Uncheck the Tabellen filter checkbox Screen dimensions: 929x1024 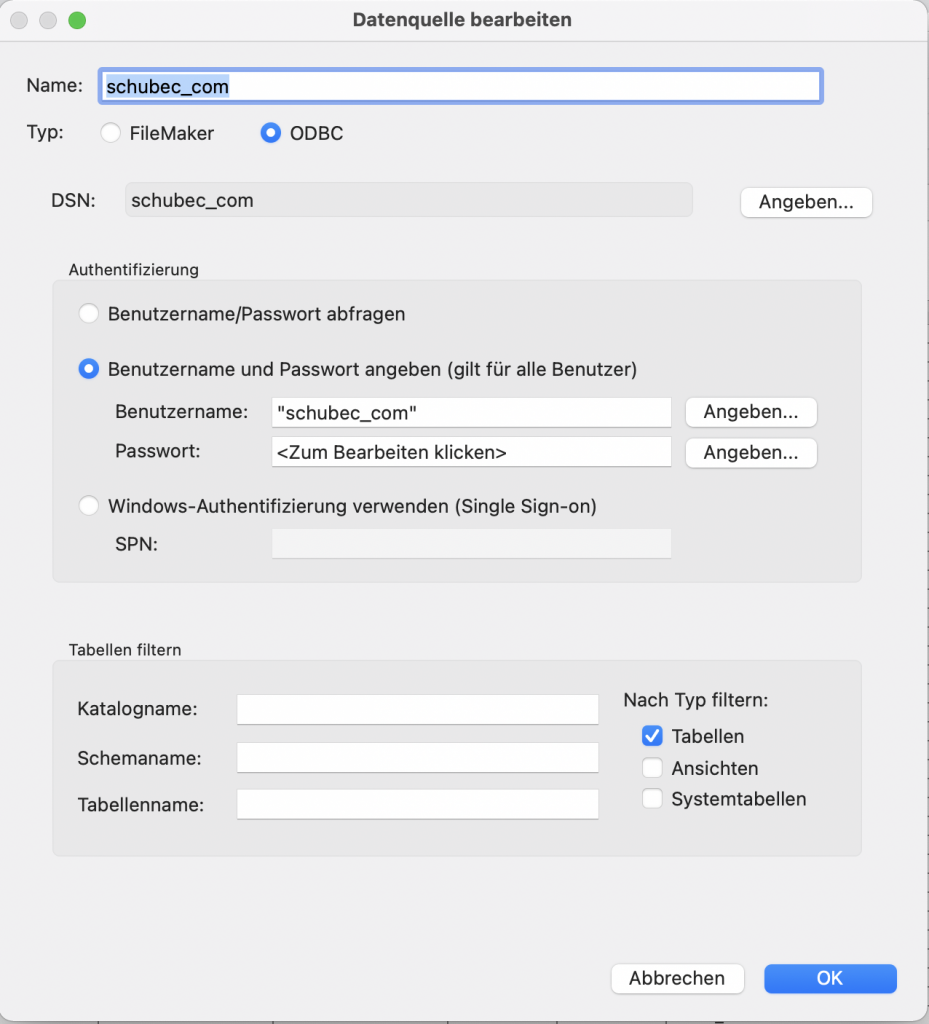point(652,736)
